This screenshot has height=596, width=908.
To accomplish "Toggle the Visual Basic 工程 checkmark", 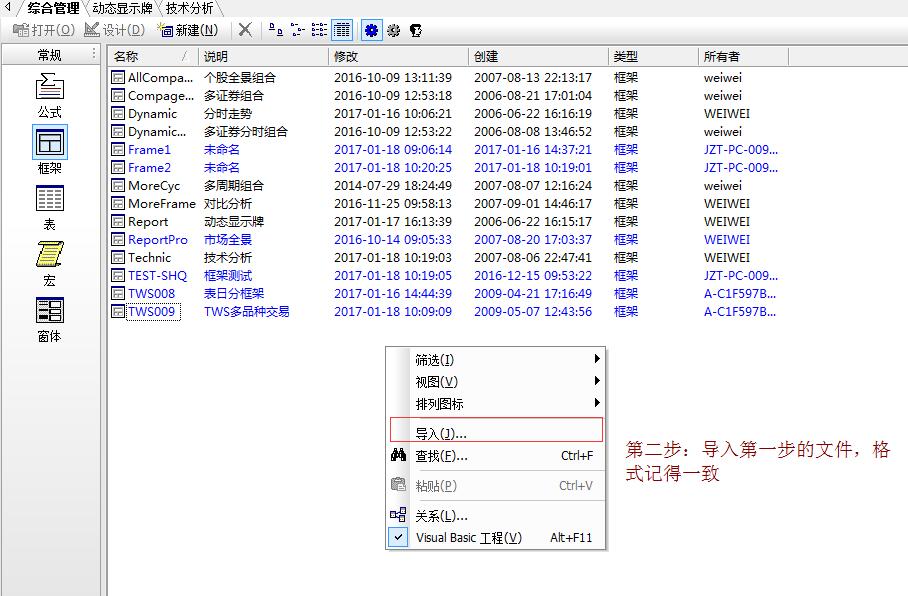I will (x=398, y=537).
